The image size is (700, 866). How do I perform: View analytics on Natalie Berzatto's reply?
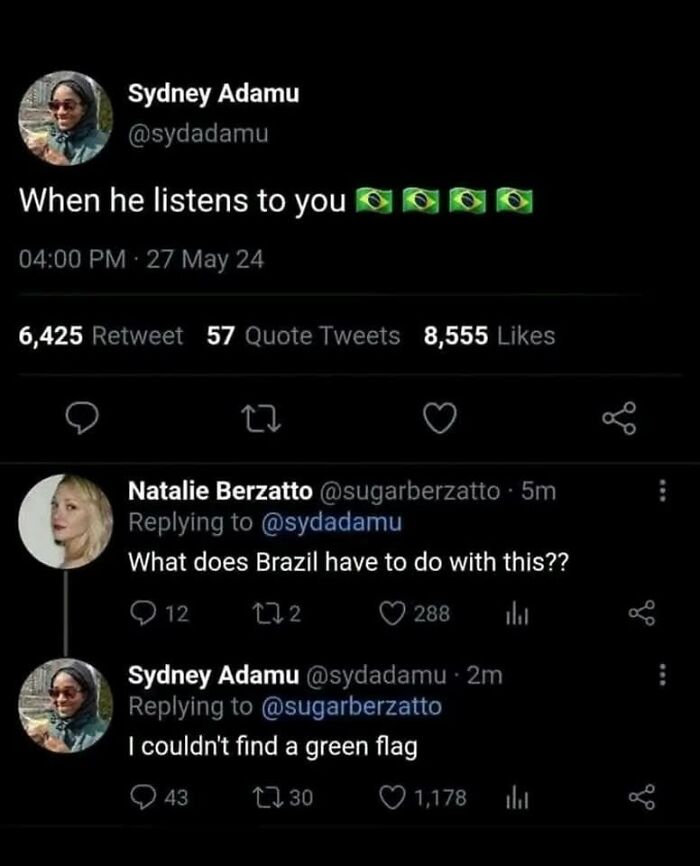(517, 615)
